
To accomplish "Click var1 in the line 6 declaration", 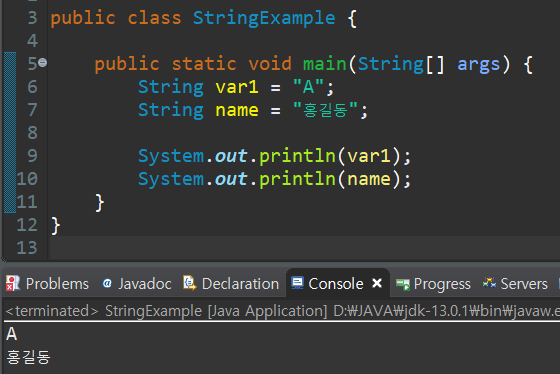I will (237, 87).
